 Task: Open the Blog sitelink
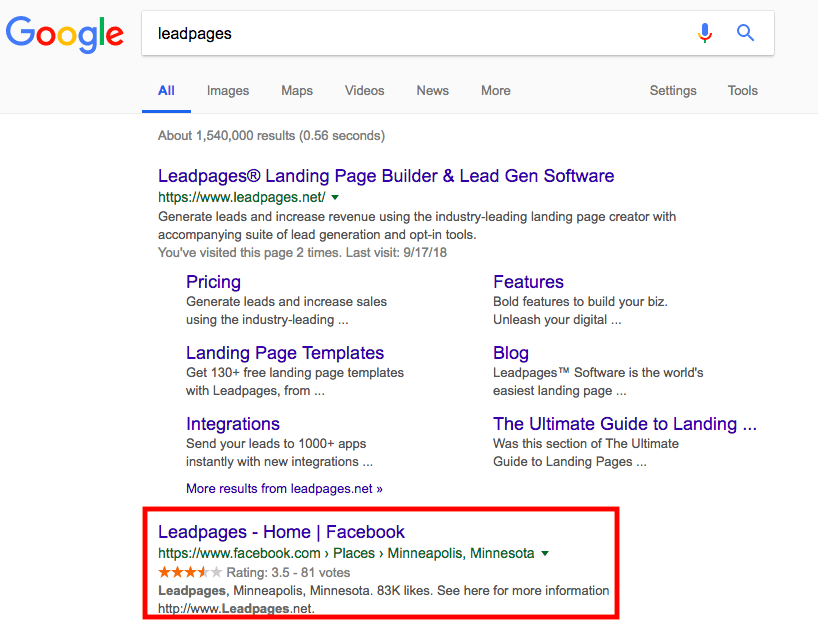[511, 353]
